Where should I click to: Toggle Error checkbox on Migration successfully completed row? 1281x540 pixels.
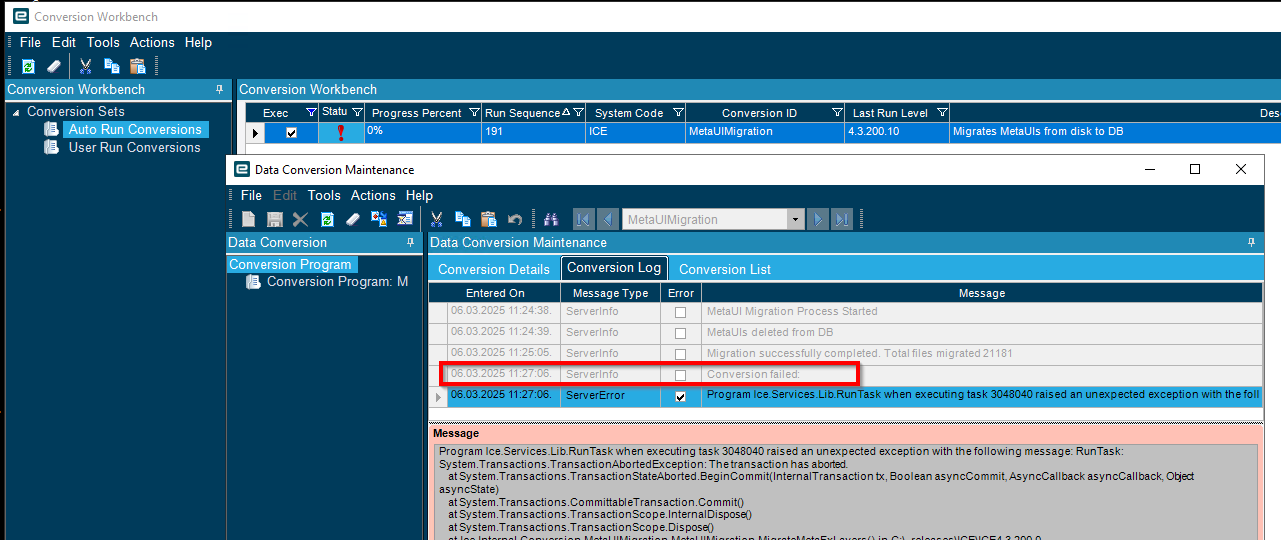[680, 354]
